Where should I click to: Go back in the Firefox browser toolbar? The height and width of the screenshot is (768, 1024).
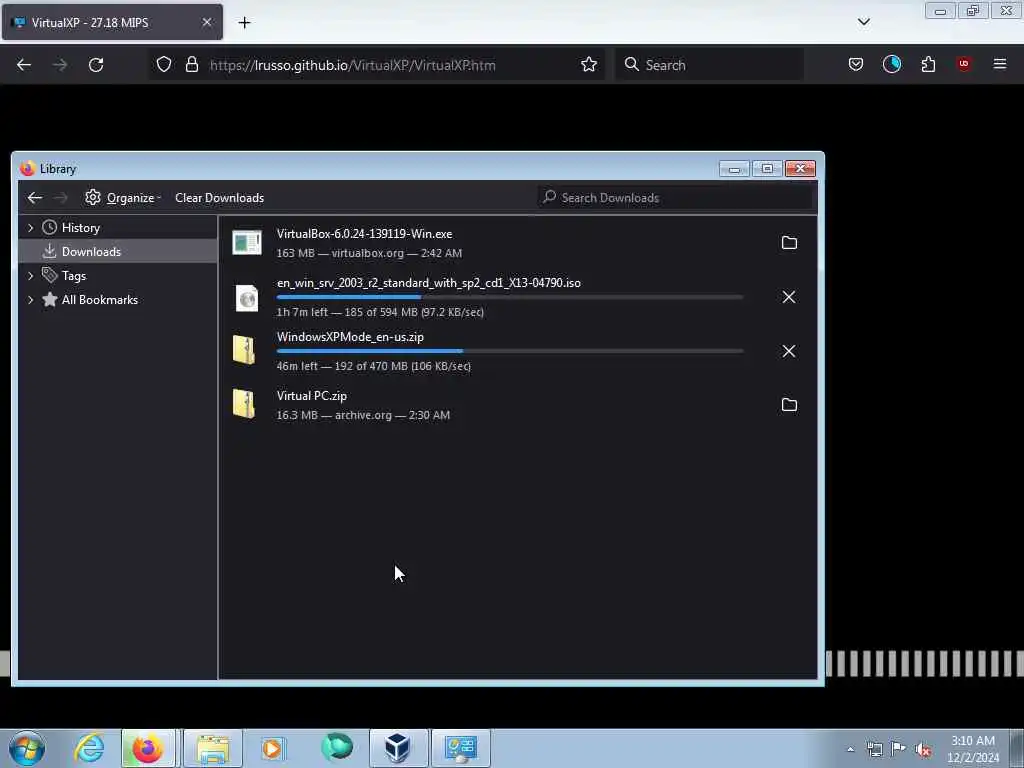[24, 65]
